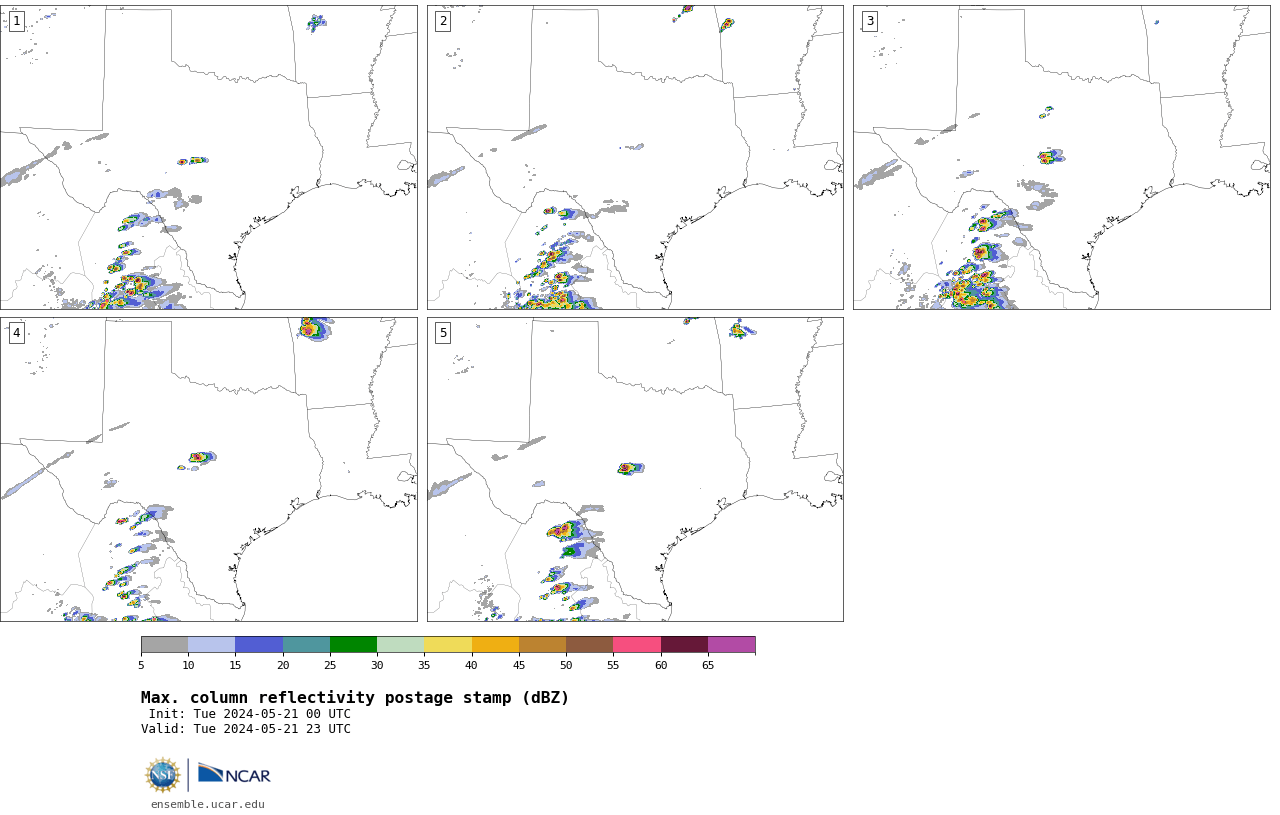Image resolution: width=1280 pixels, height=815 pixels.
Task: Click the dark green 25-30 dBZ swatch
Action: 353,645
